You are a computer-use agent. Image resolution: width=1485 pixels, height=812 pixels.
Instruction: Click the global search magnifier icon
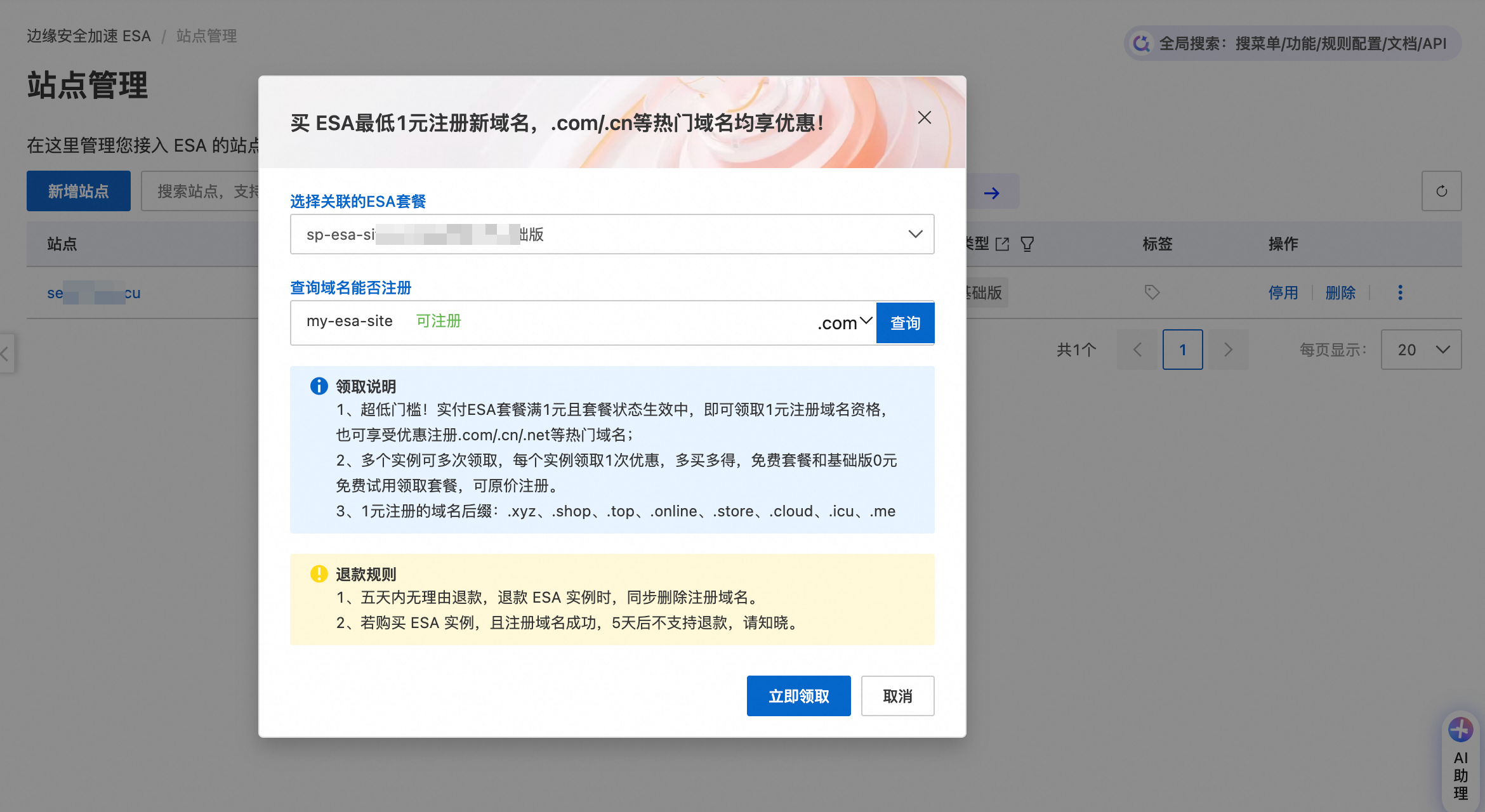click(x=1142, y=43)
